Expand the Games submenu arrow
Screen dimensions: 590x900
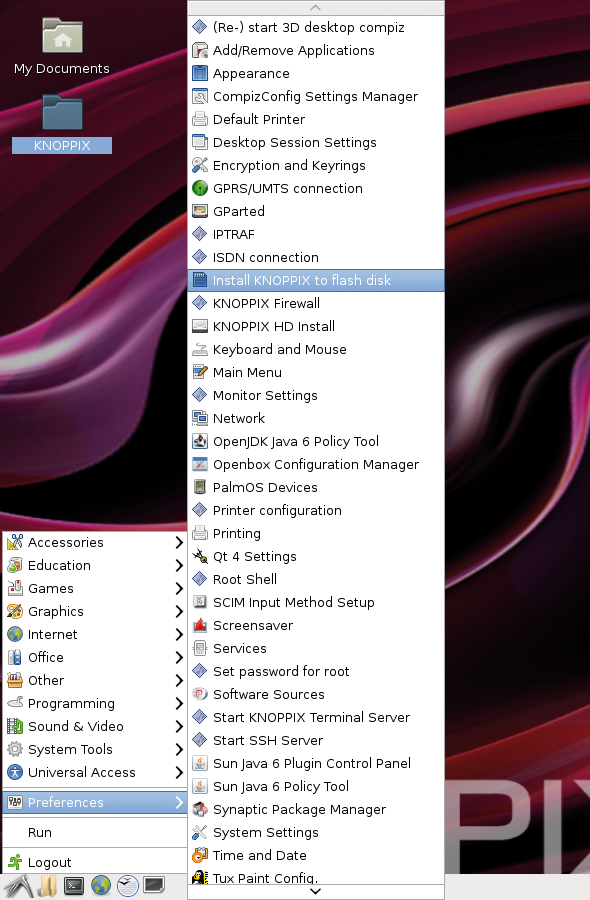178,588
